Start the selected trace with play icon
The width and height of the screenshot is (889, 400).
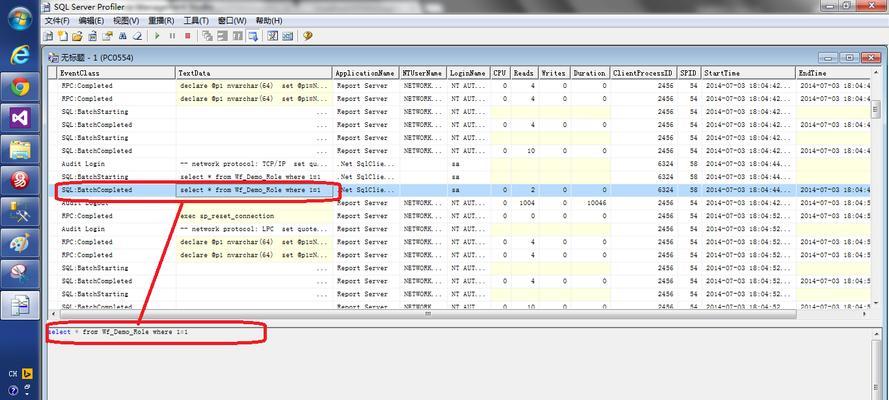click(x=157, y=36)
